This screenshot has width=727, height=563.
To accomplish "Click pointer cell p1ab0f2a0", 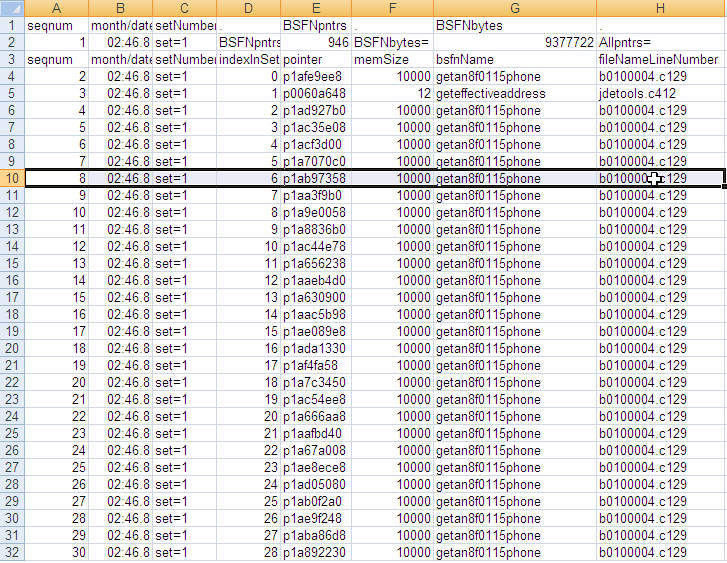I will pyautogui.click(x=316, y=502).
